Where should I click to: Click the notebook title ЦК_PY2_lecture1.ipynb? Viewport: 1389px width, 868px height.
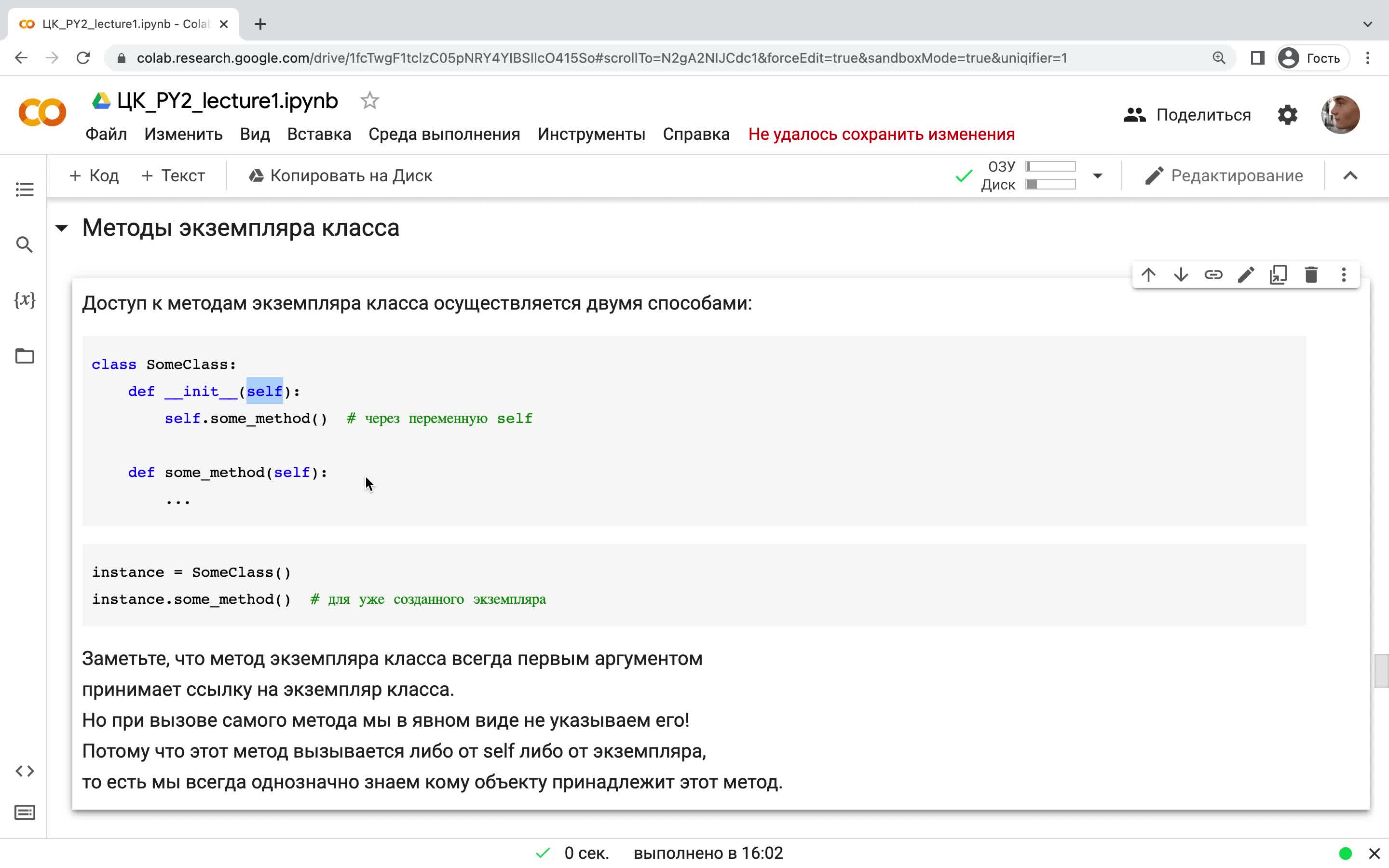pos(227,100)
